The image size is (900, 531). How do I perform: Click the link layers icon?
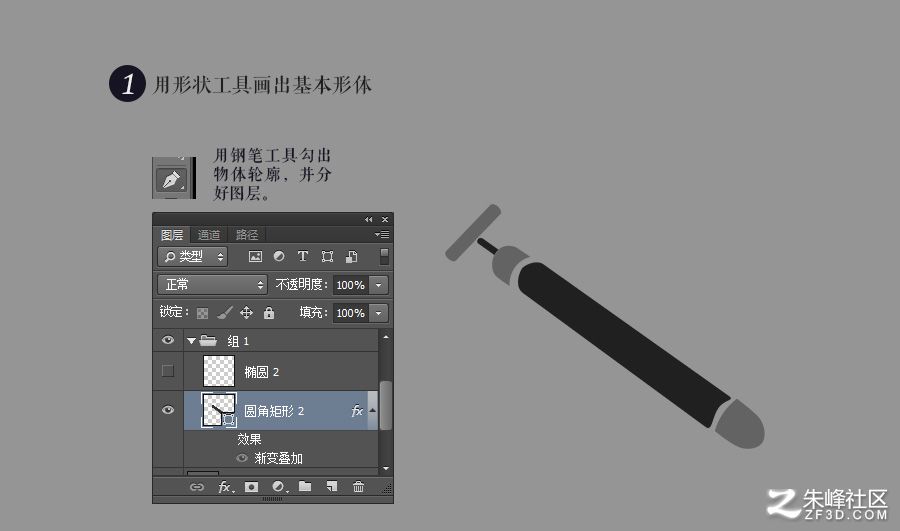click(x=197, y=487)
